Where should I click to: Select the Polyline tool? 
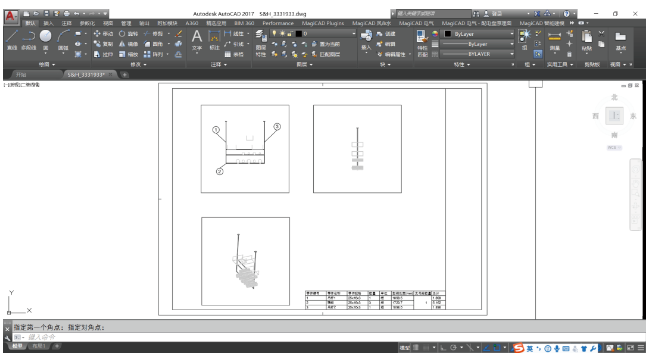click(x=28, y=40)
